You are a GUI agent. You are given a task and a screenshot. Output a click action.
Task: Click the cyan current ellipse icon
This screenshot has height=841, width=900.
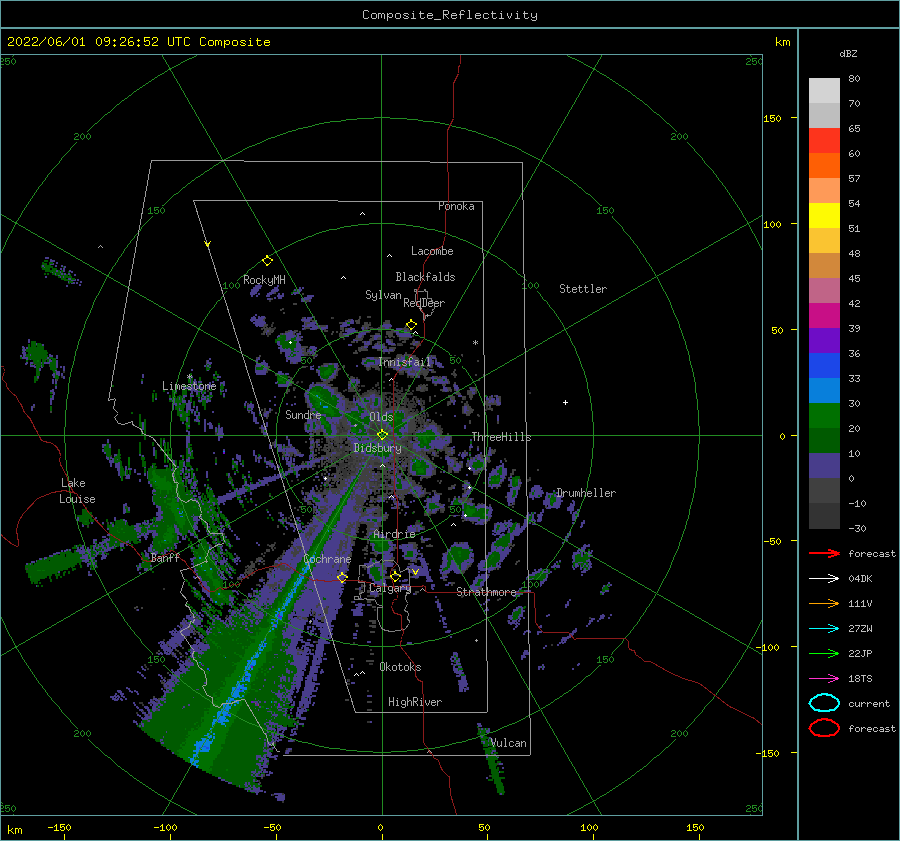click(824, 703)
